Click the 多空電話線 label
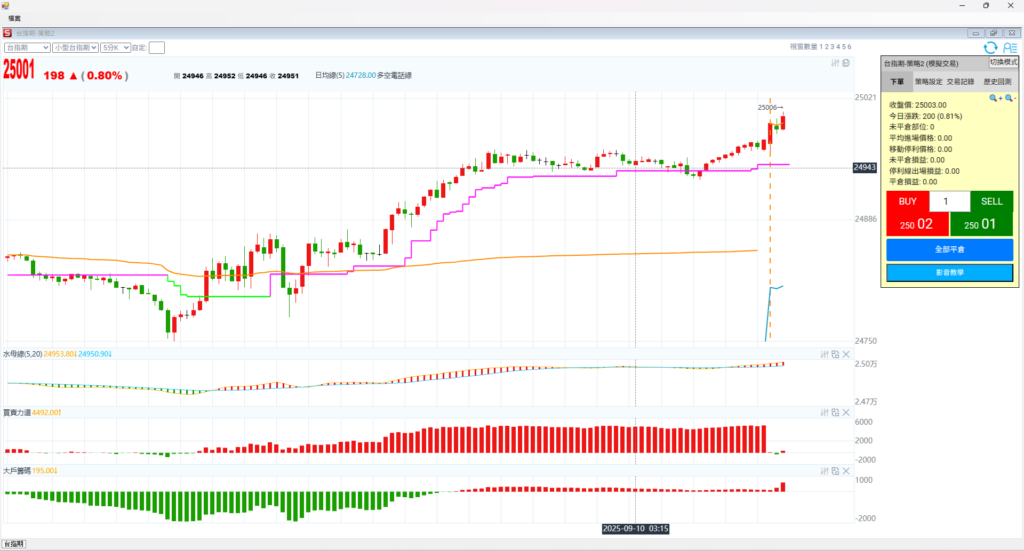The width and height of the screenshot is (1024, 551). 394,76
